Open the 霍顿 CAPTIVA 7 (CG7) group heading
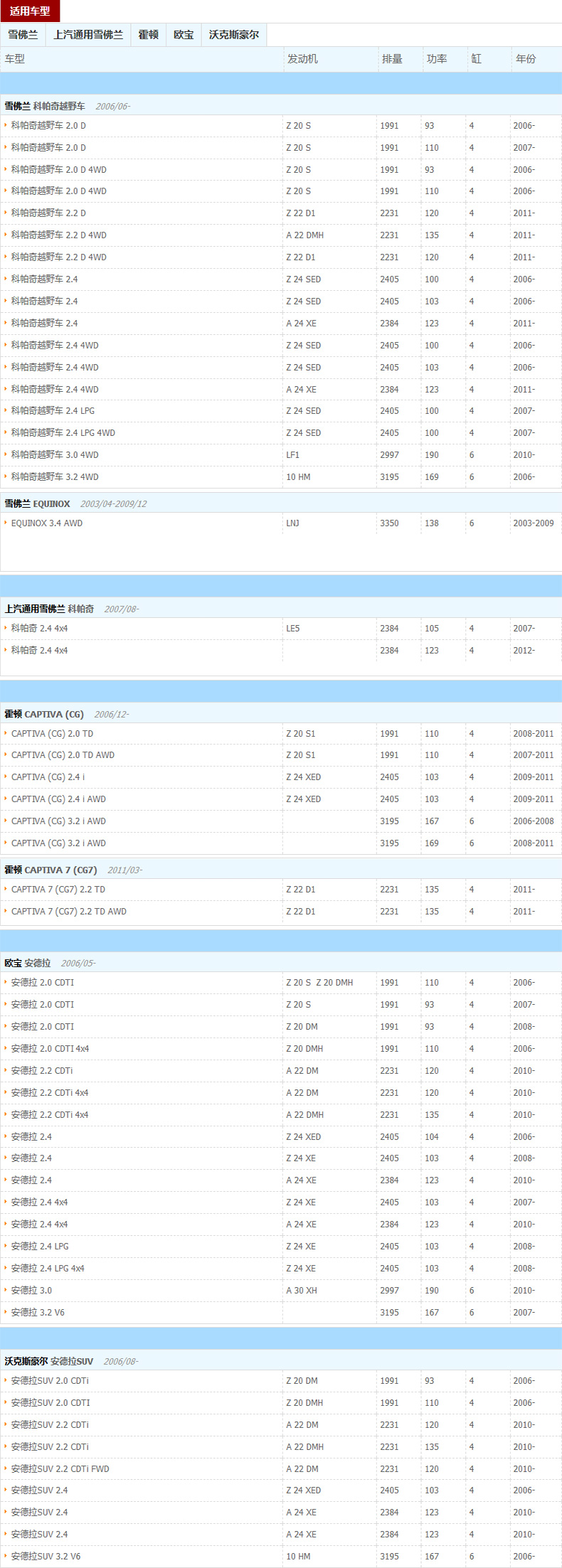This screenshot has width=562, height=1568. 51,870
